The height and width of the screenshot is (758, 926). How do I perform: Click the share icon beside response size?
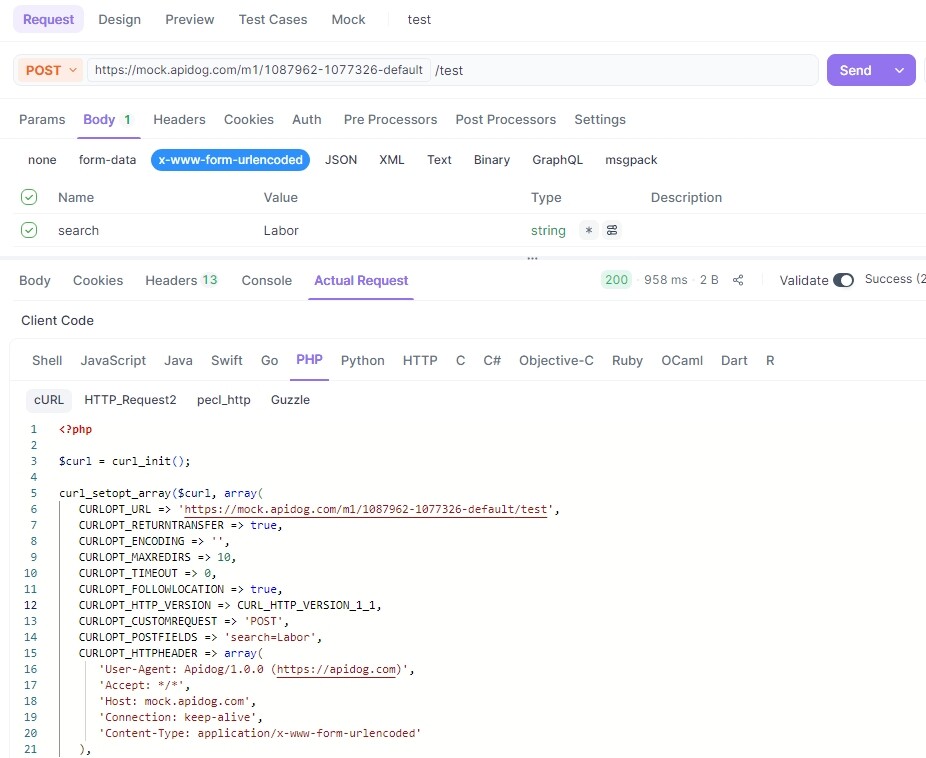coord(738,280)
